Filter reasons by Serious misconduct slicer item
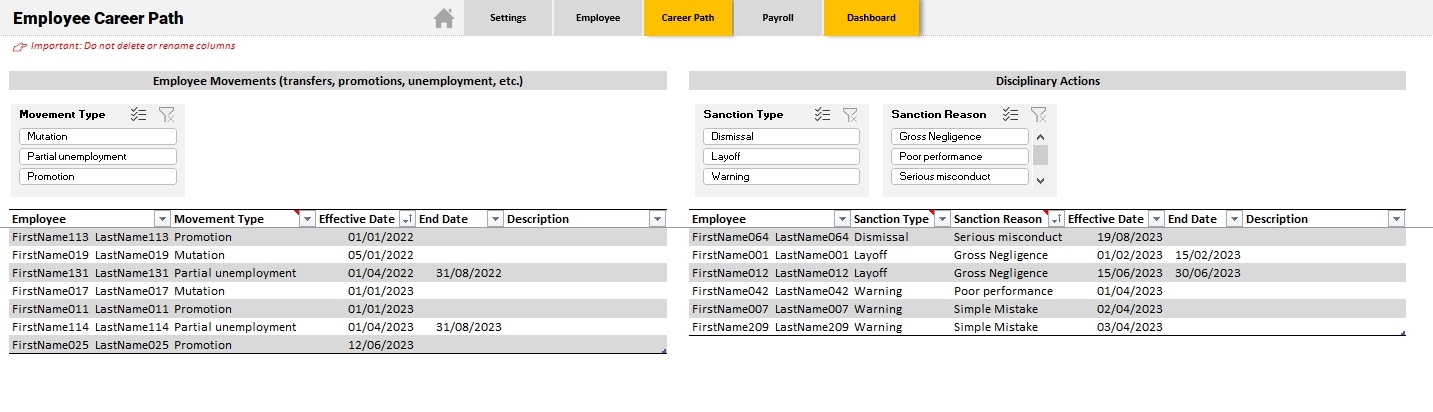1433x412 pixels. (x=960, y=176)
